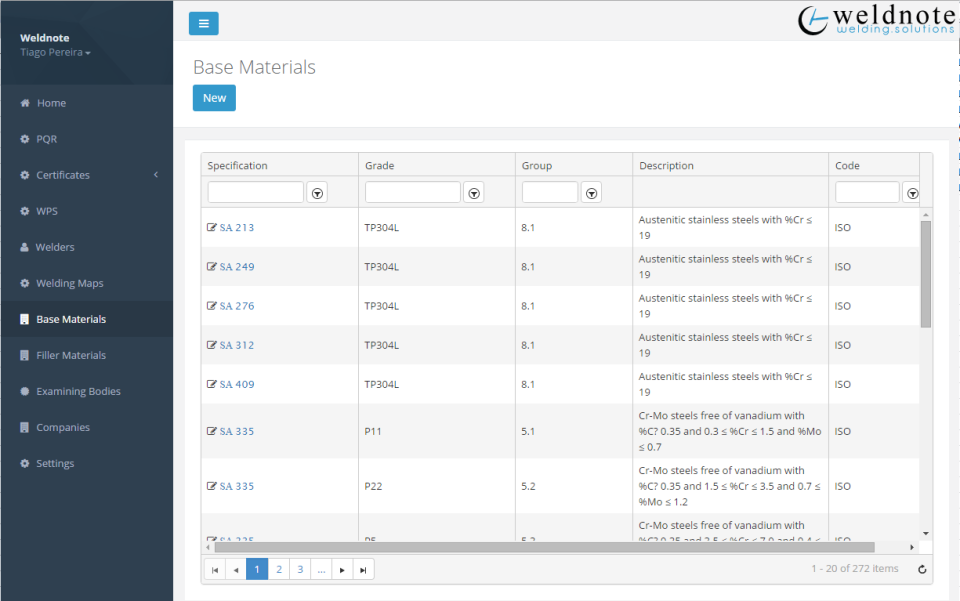
Task: Refresh the grid with reload icon
Action: point(922,569)
